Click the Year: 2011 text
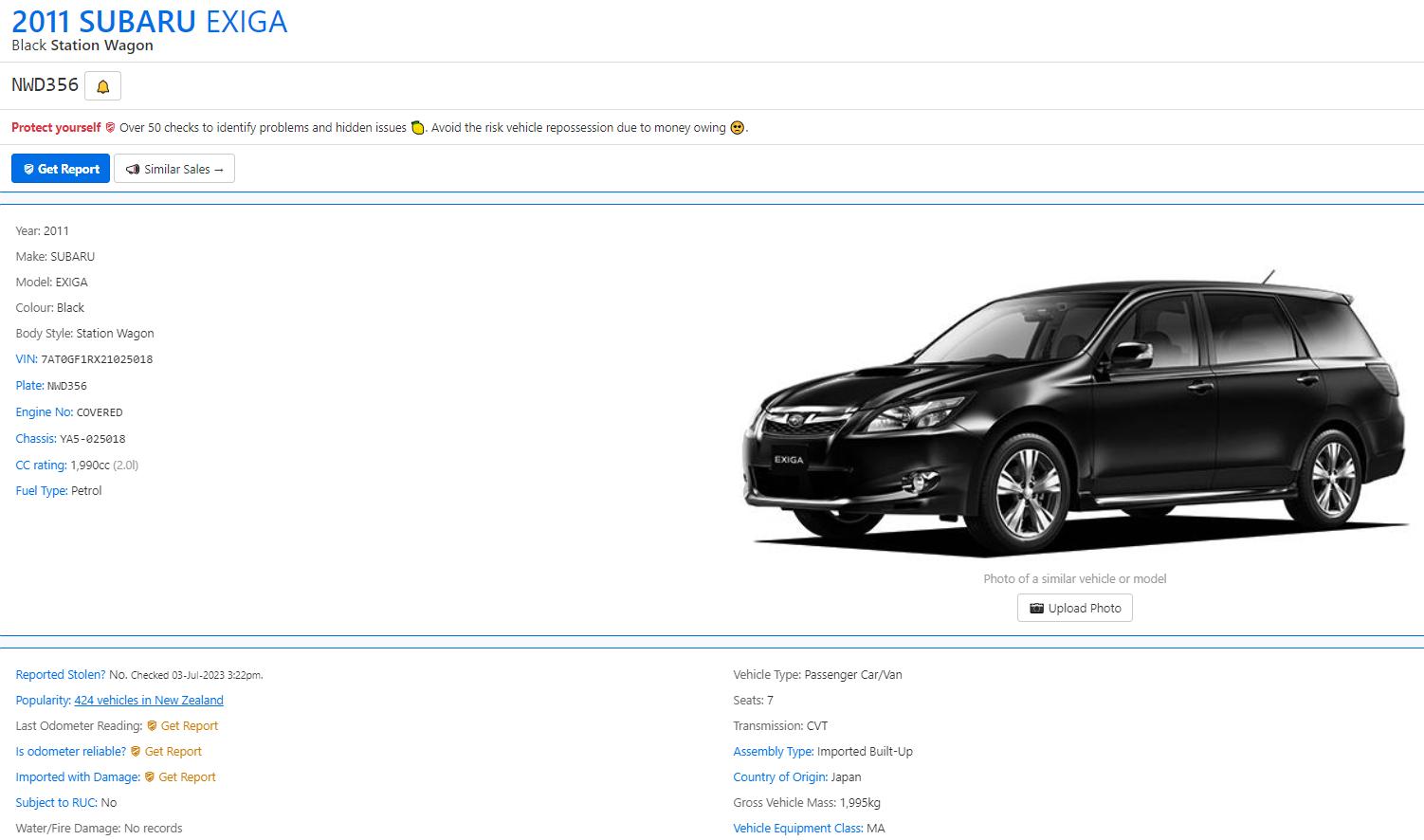This screenshot has height=840, width=1424. (x=42, y=230)
